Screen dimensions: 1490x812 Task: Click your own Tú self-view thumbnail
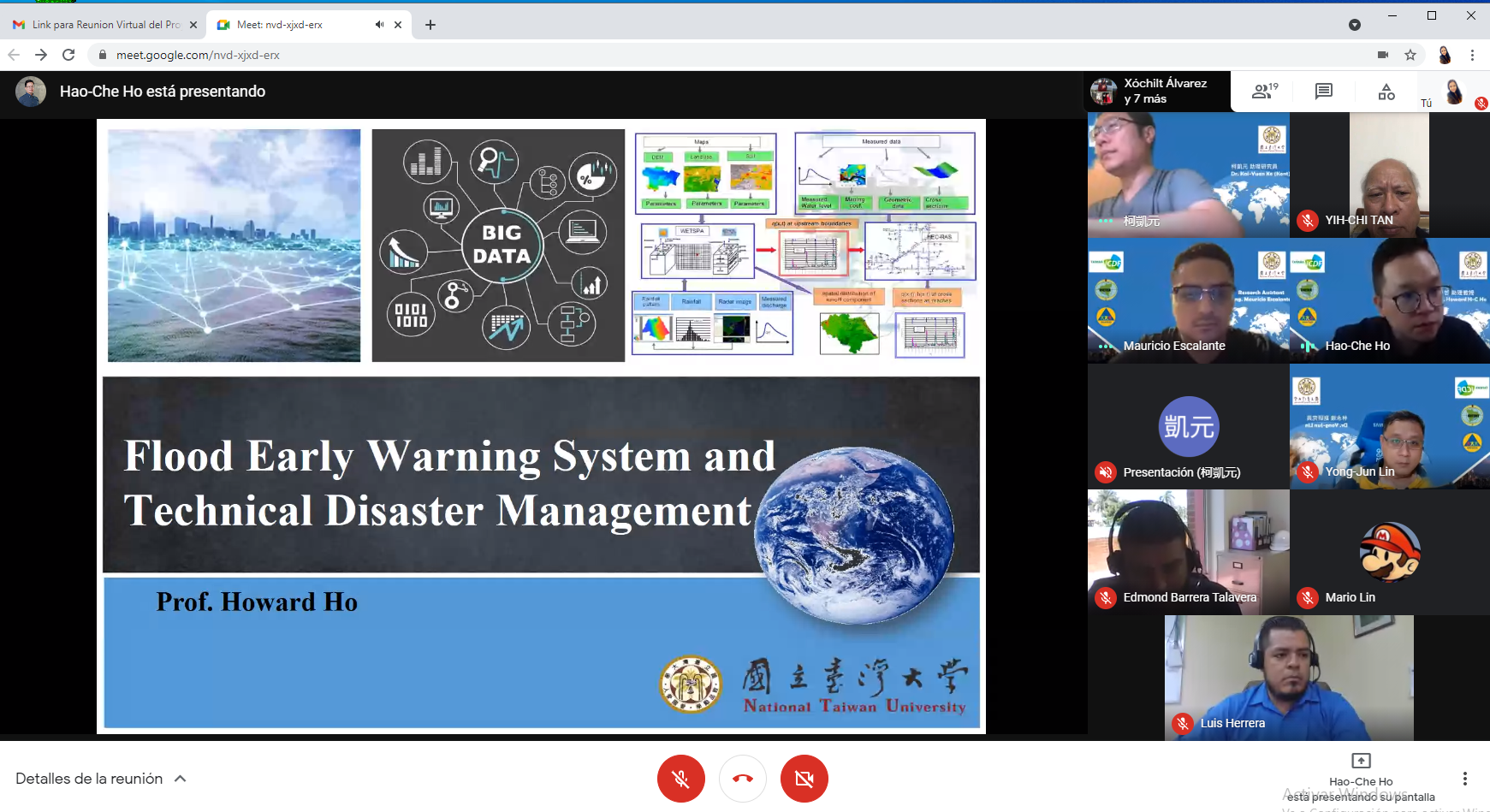point(1453,91)
